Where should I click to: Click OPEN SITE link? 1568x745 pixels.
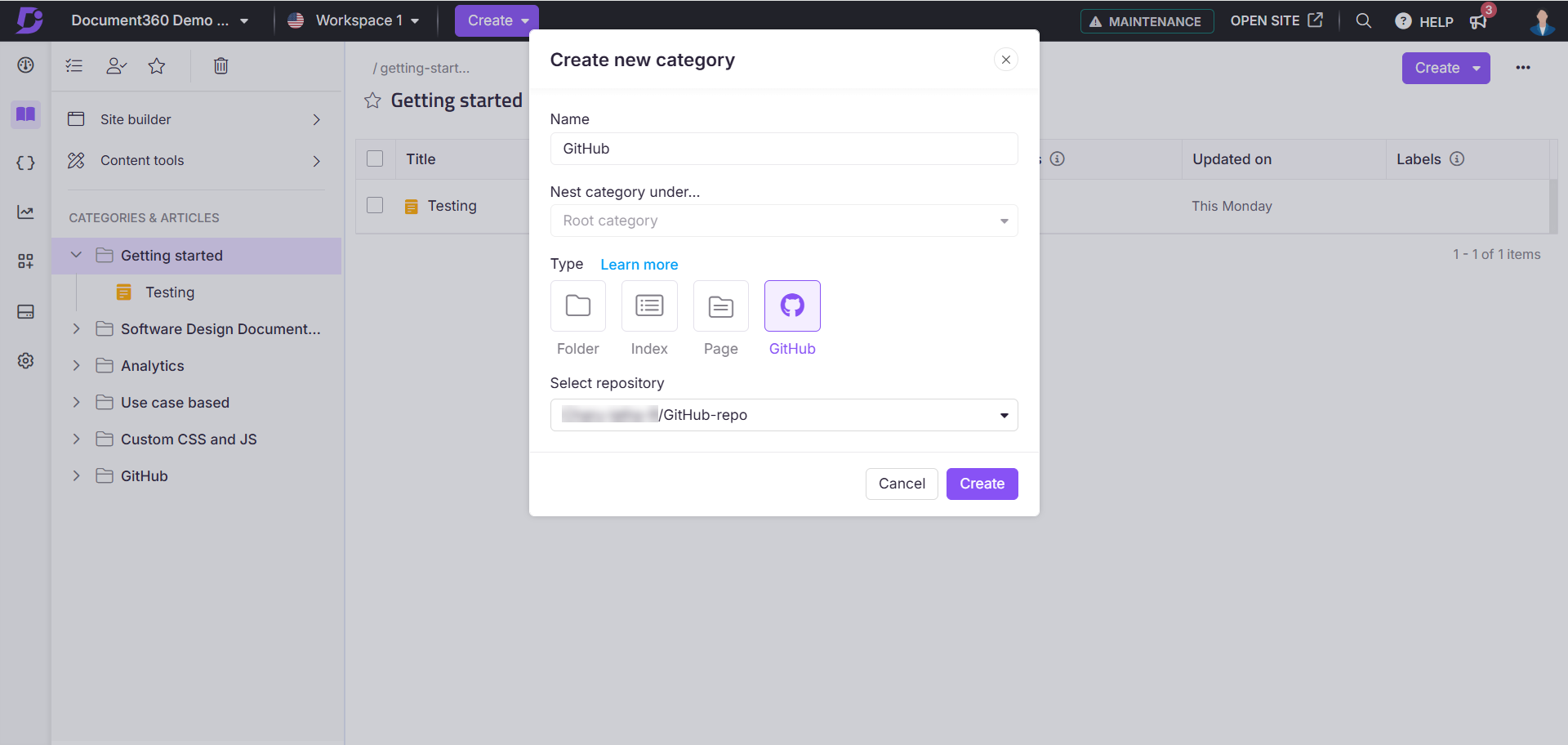click(1276, 20)
